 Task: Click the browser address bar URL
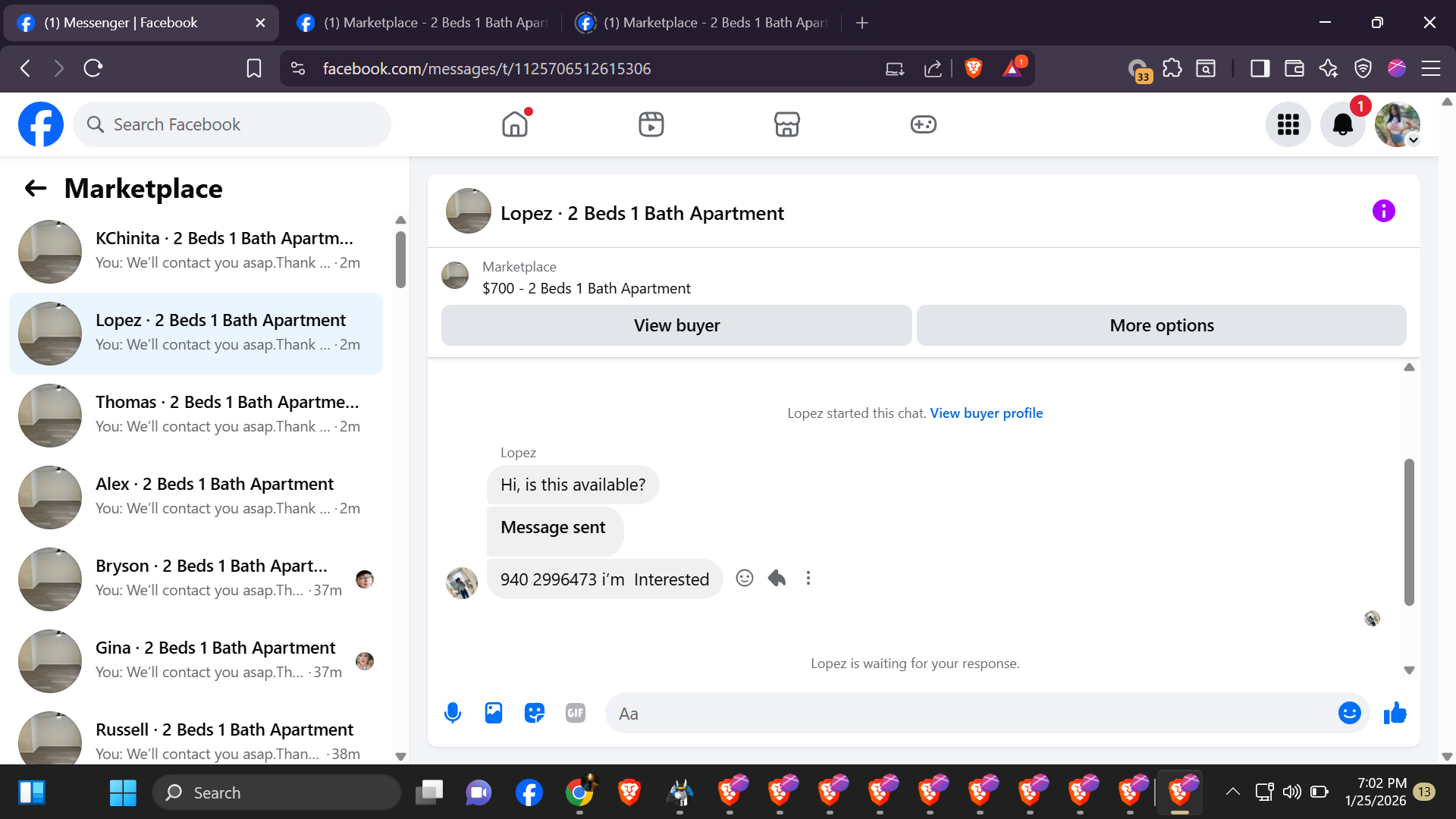(x=487, y=69)
